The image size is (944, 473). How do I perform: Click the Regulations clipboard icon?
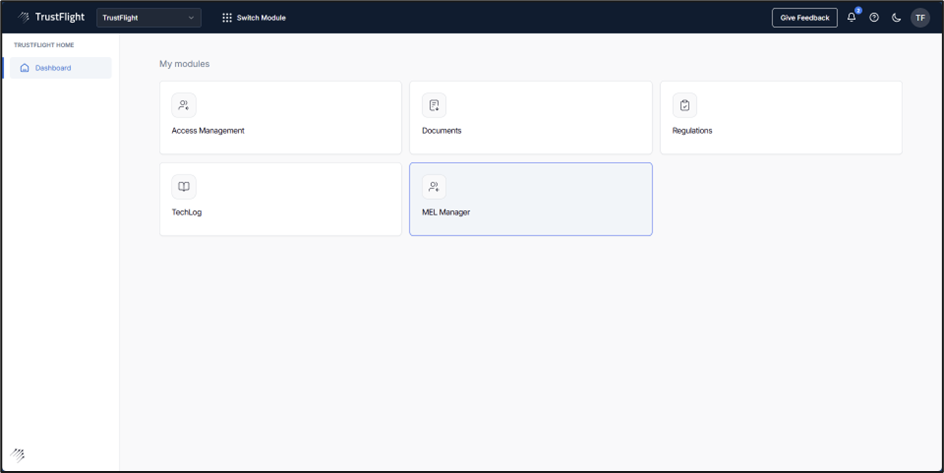[684, 105]
